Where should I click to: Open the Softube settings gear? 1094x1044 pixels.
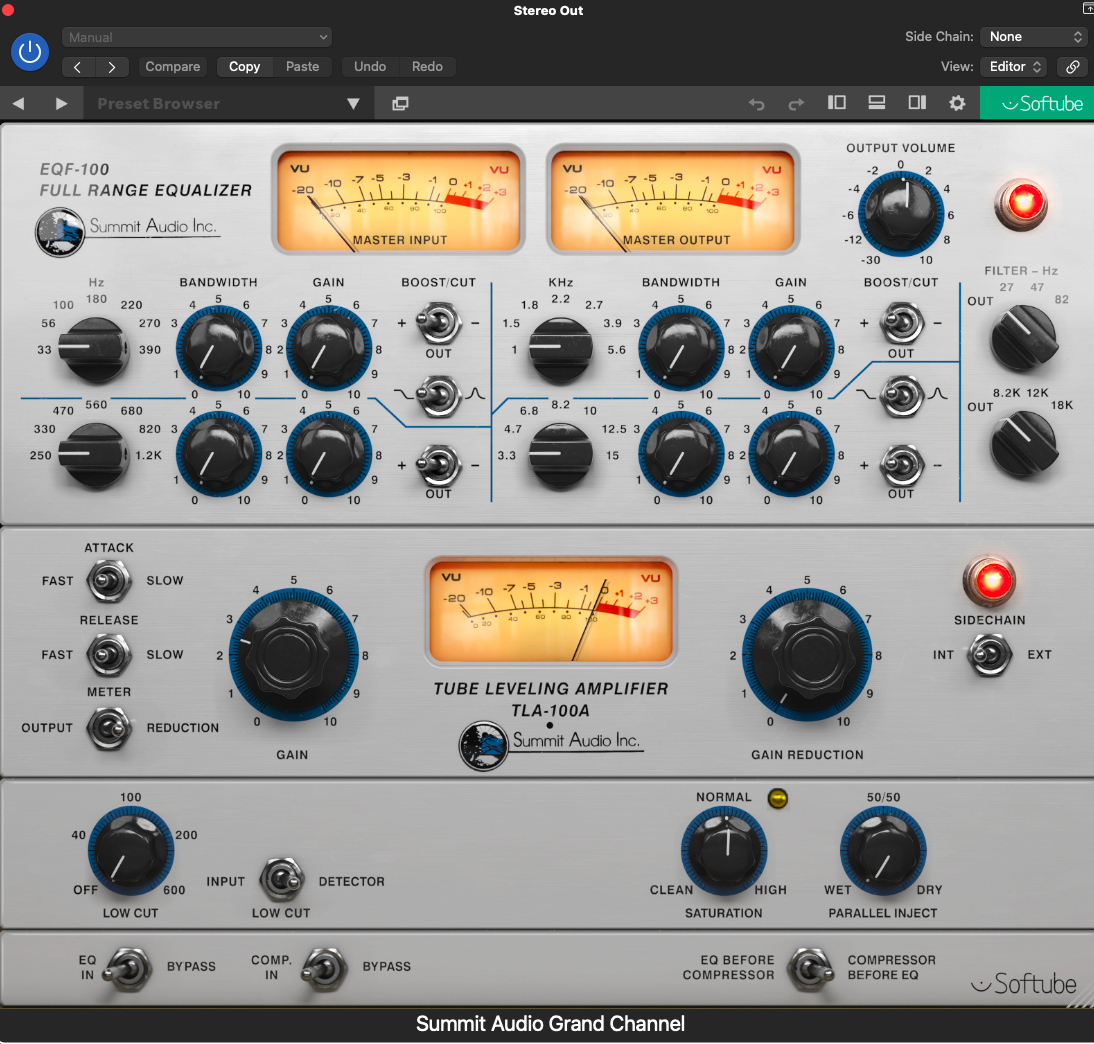957,103
